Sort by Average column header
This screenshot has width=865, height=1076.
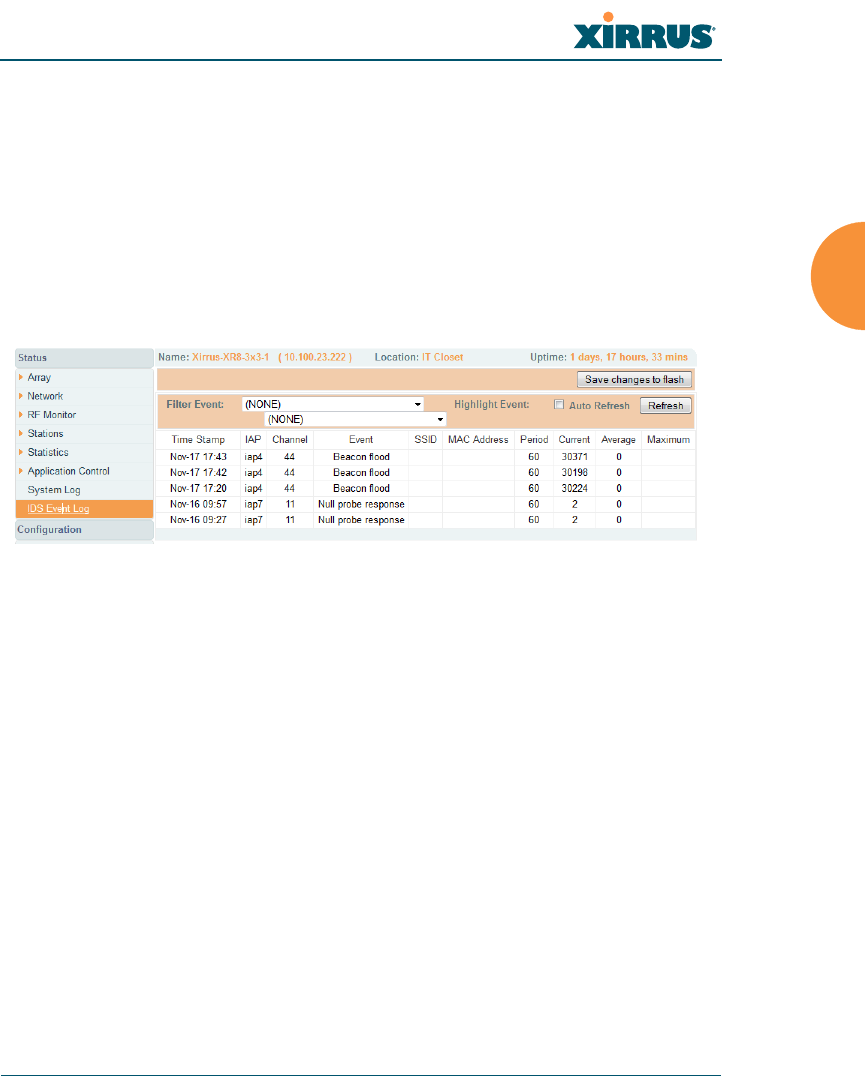click(618, 439)
